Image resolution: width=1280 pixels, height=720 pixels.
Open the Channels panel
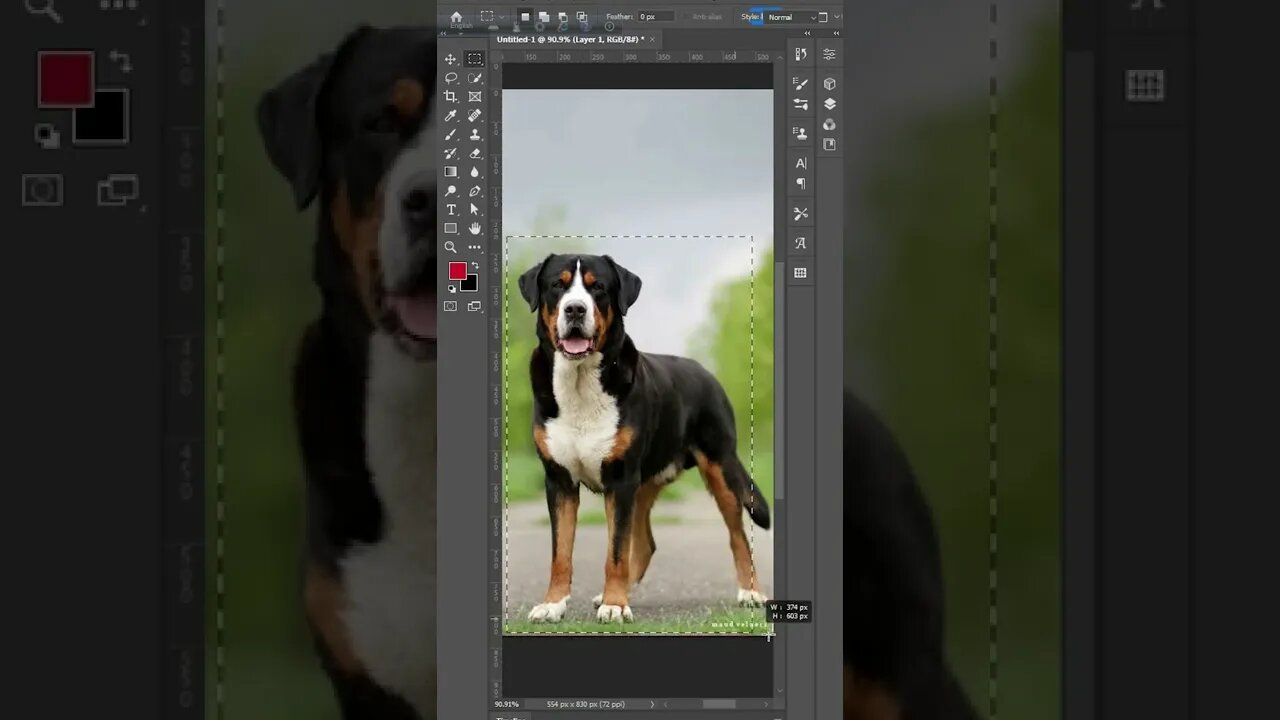point(829,124)
